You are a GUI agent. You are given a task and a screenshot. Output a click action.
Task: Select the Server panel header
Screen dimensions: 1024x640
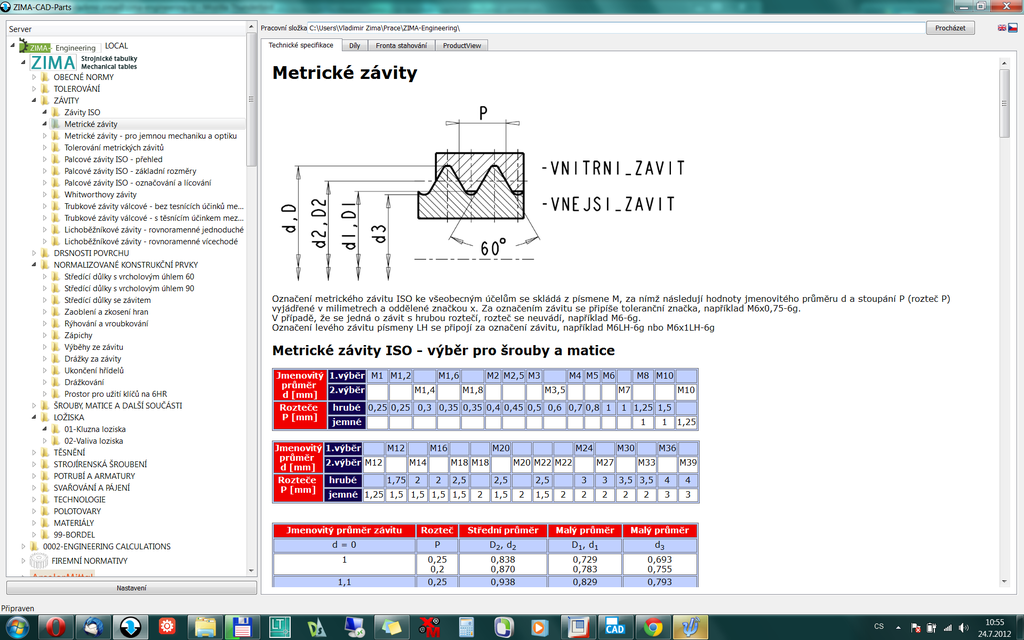click(x=127, y=29)
